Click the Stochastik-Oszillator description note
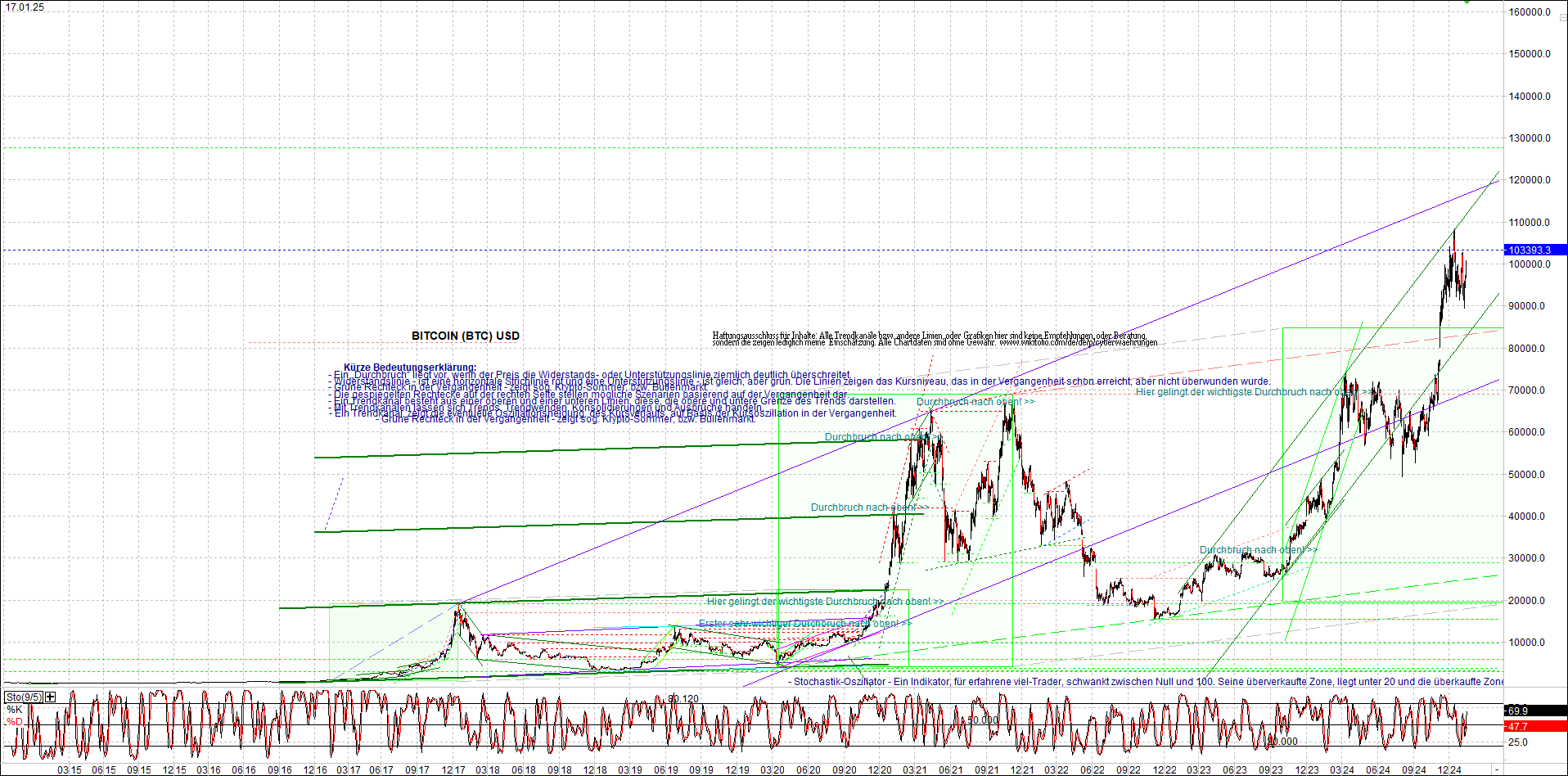Screen dimensions: 1568x776 [x=1146, y=681]
